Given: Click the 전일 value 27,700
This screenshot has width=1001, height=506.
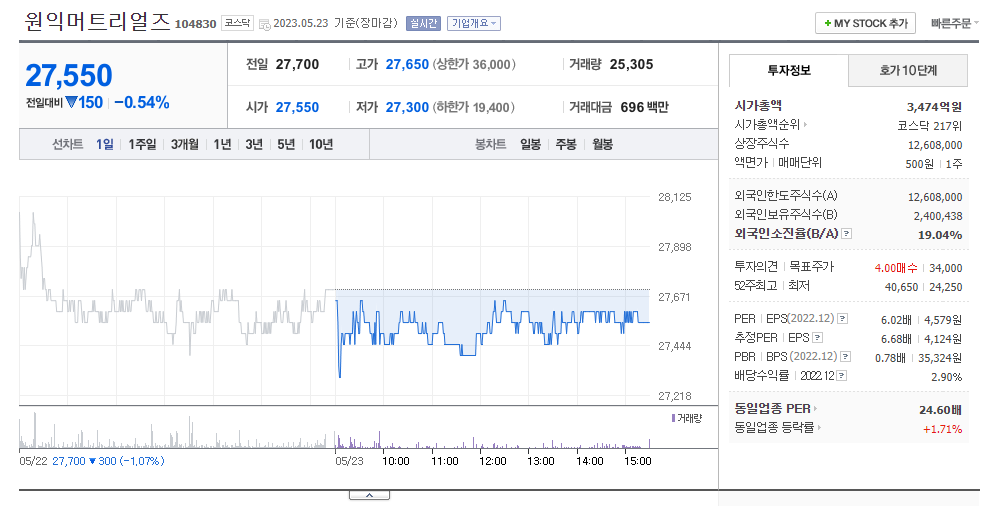Looking at the screenshot, I should tap(297, 64).
